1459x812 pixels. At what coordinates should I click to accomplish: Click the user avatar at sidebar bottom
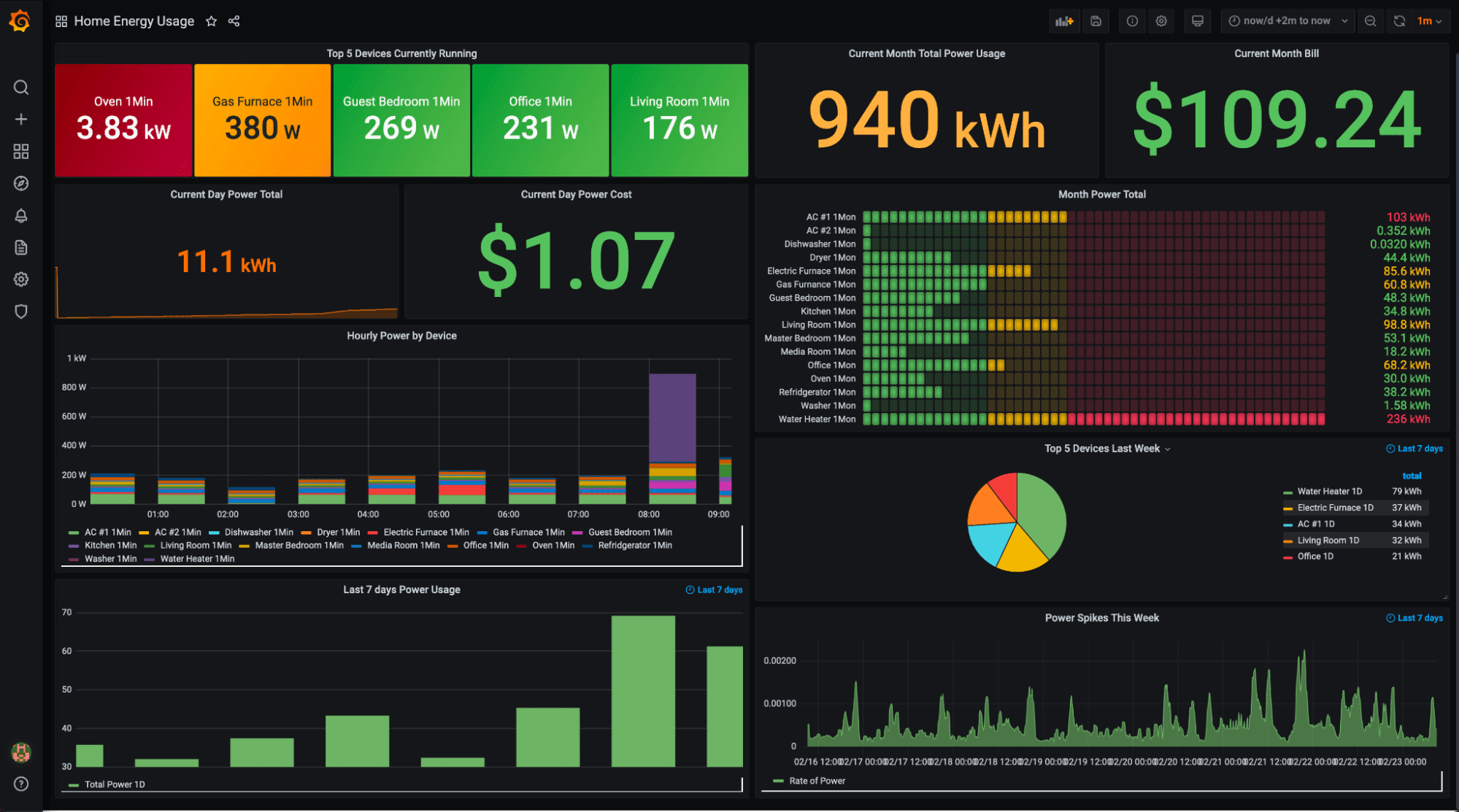[21, 753]
